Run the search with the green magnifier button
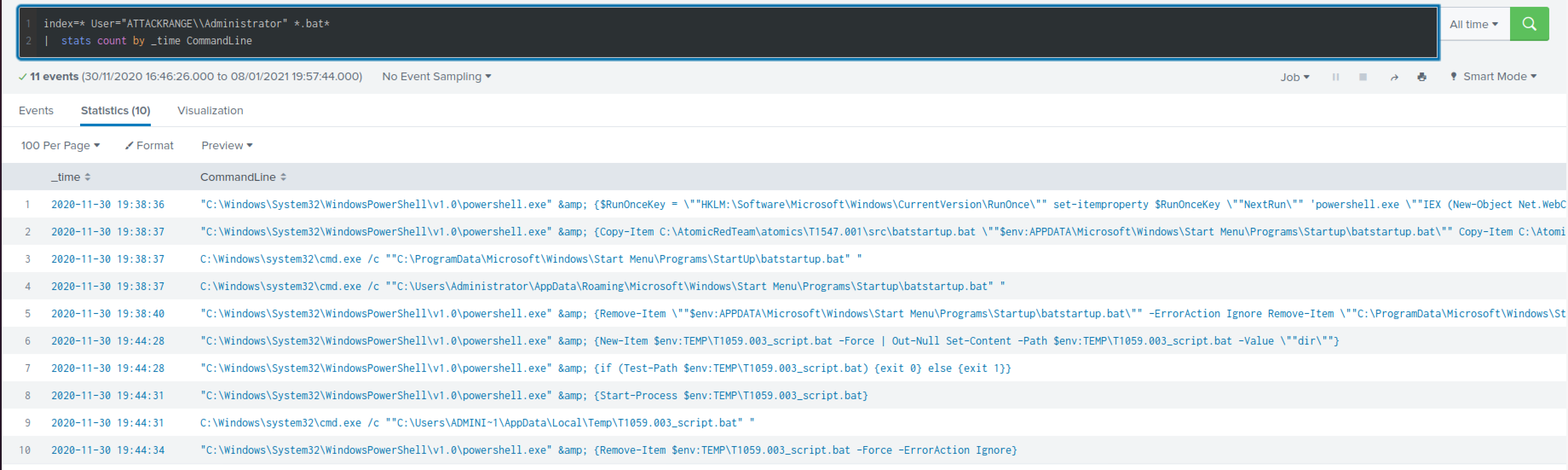Screen dimensions: 1568x470 pyautogui.click(x=1530, y=24)
